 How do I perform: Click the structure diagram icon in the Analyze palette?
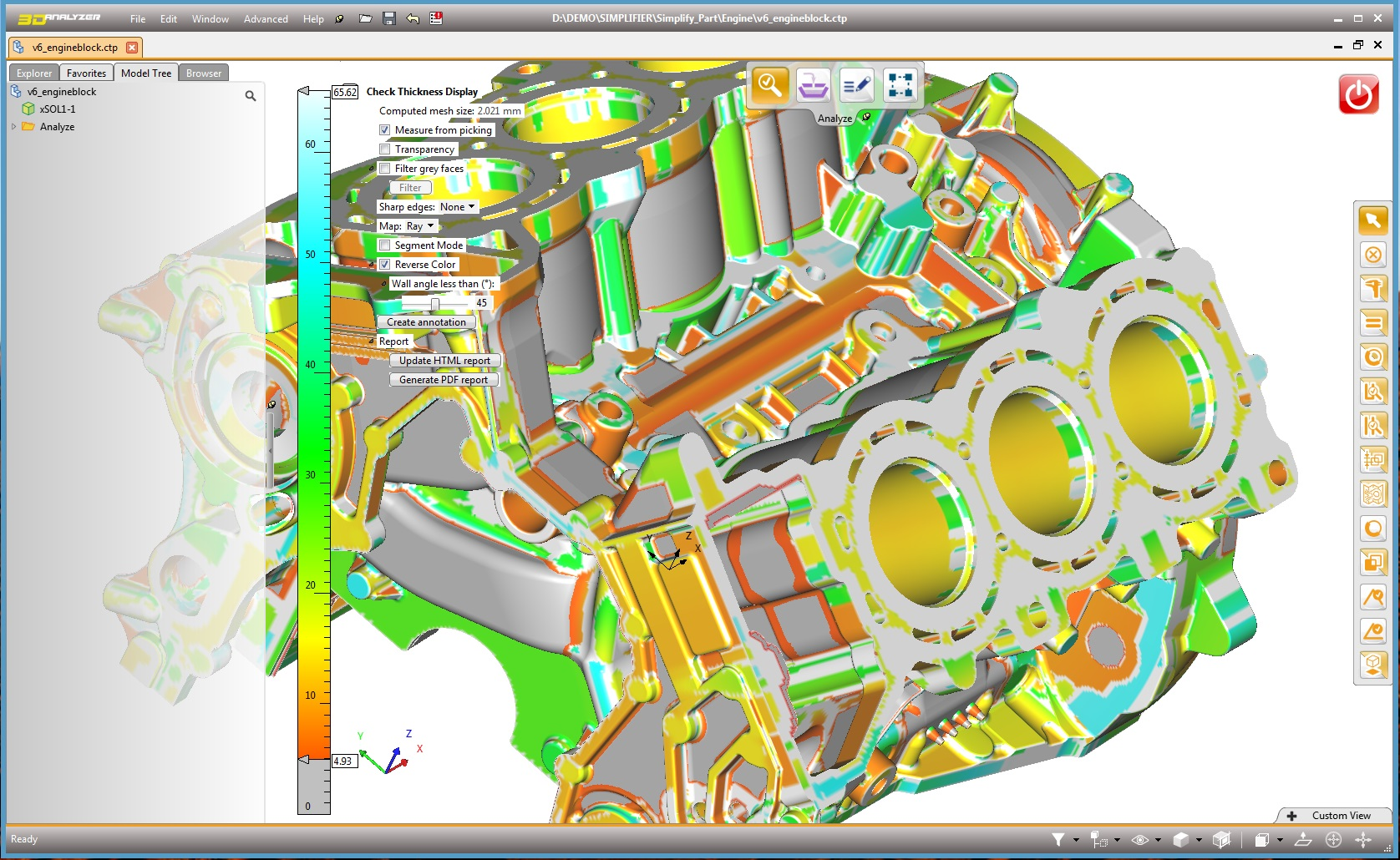[900, 84]
